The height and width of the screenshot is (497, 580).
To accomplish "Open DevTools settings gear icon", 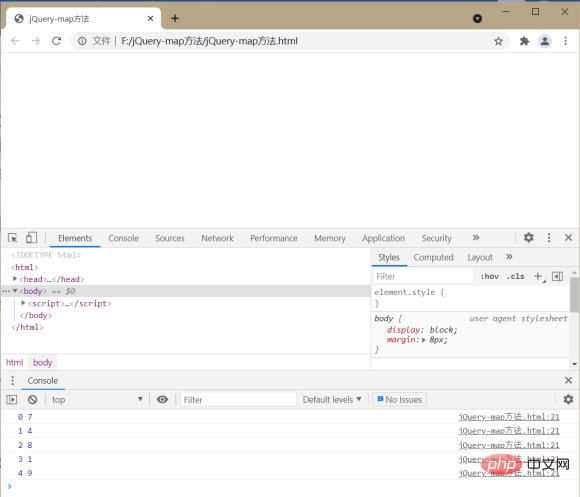I will (529, 237).
